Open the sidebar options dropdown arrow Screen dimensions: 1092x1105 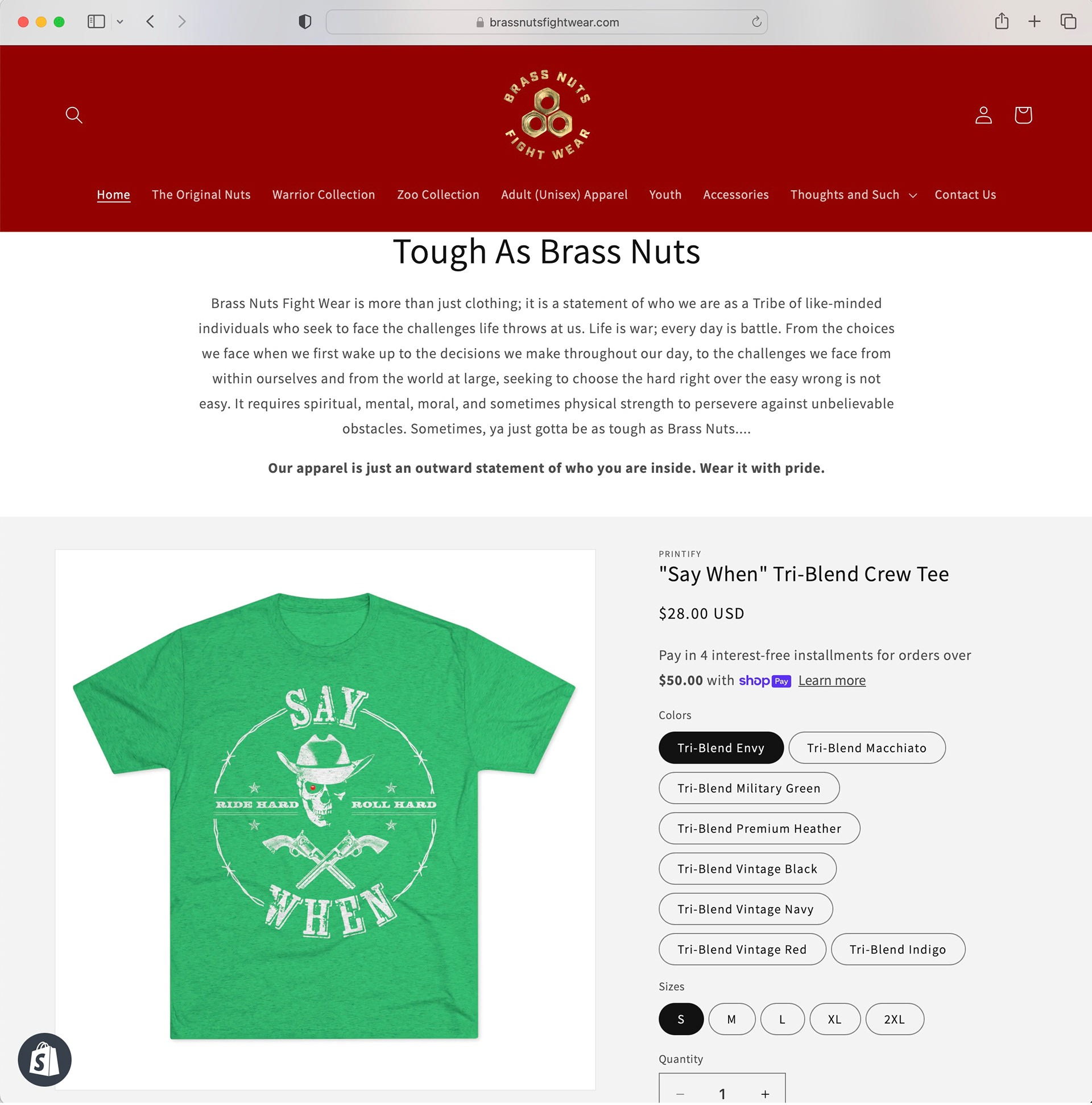[x=120, y=22]
